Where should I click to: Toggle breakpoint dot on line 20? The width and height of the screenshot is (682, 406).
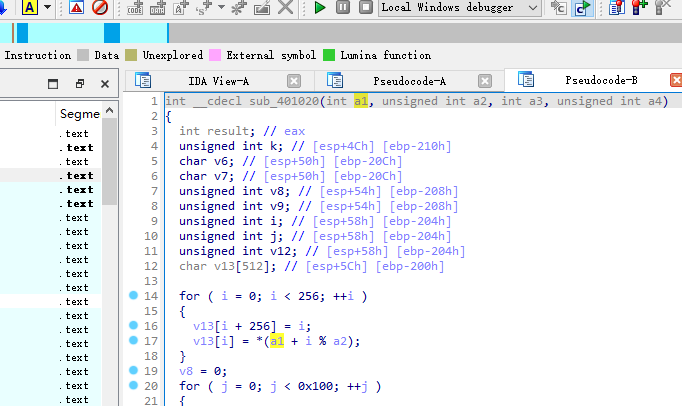coord(134,386)
